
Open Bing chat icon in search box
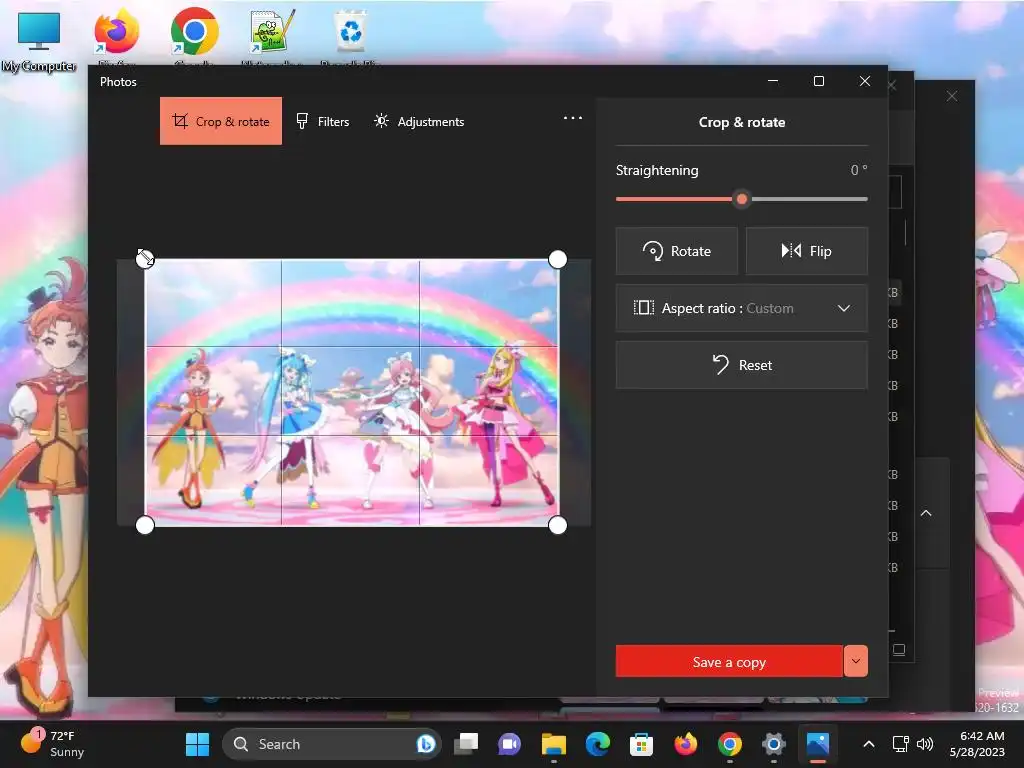[x=426, y=744]
